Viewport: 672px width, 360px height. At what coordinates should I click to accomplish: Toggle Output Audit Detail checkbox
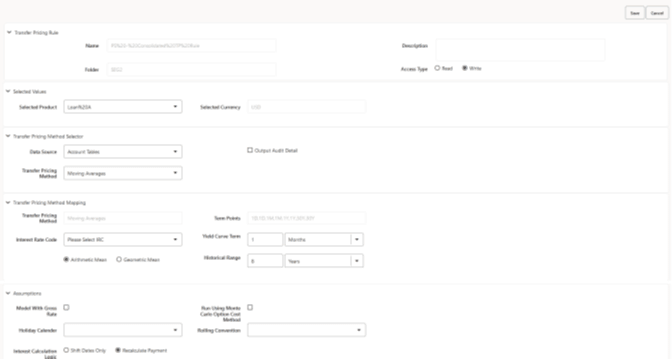250,150
